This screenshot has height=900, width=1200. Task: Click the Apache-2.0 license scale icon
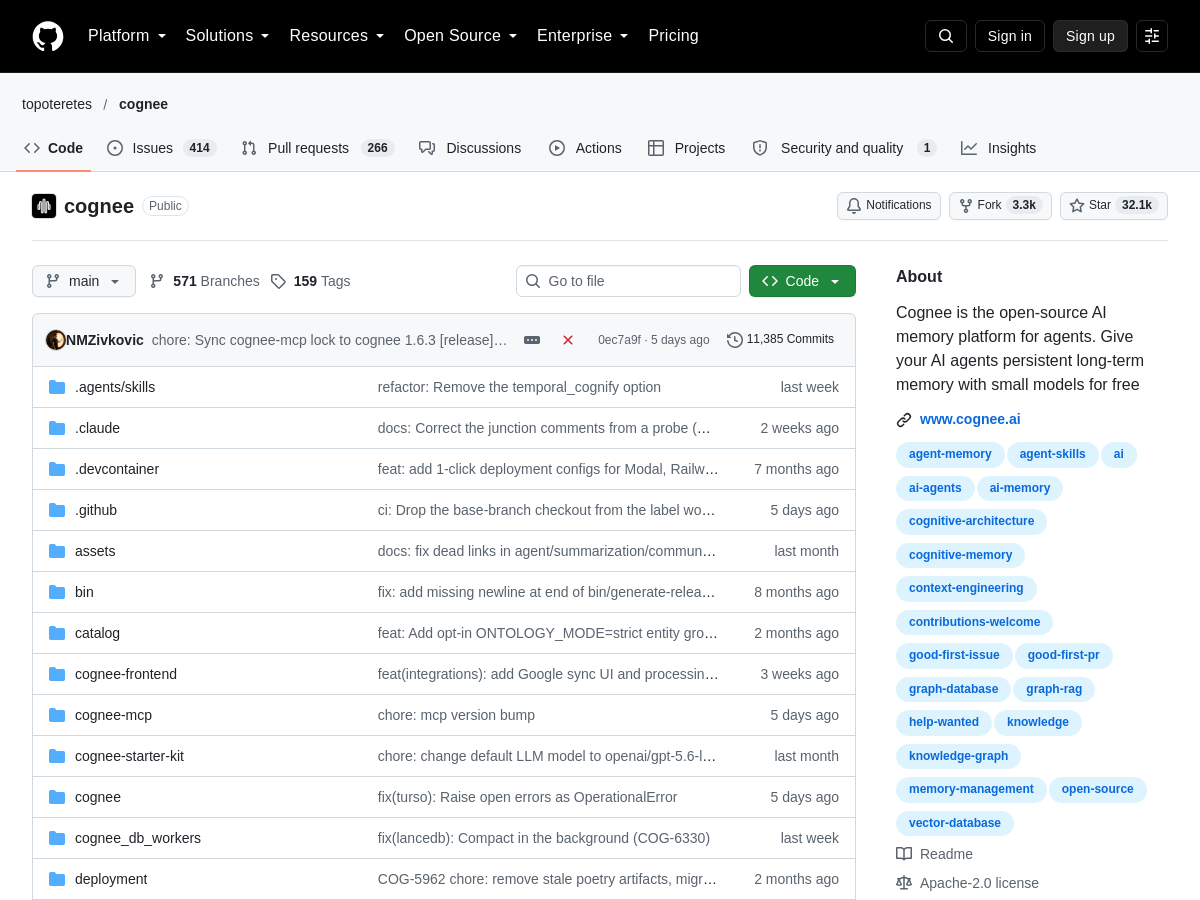pyautogui.click(x=904, y=883)
